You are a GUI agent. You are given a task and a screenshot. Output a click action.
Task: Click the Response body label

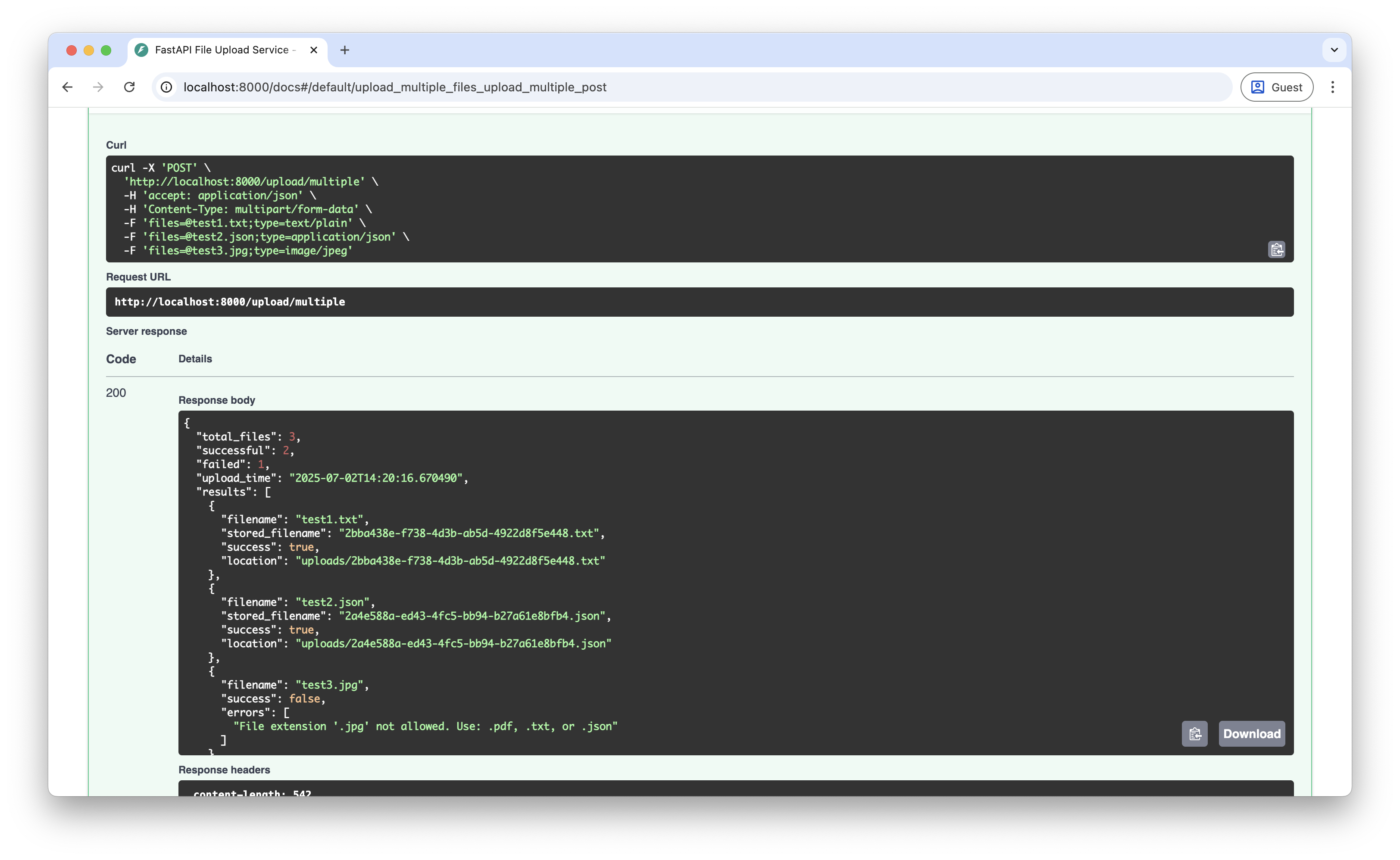point(217,400)
